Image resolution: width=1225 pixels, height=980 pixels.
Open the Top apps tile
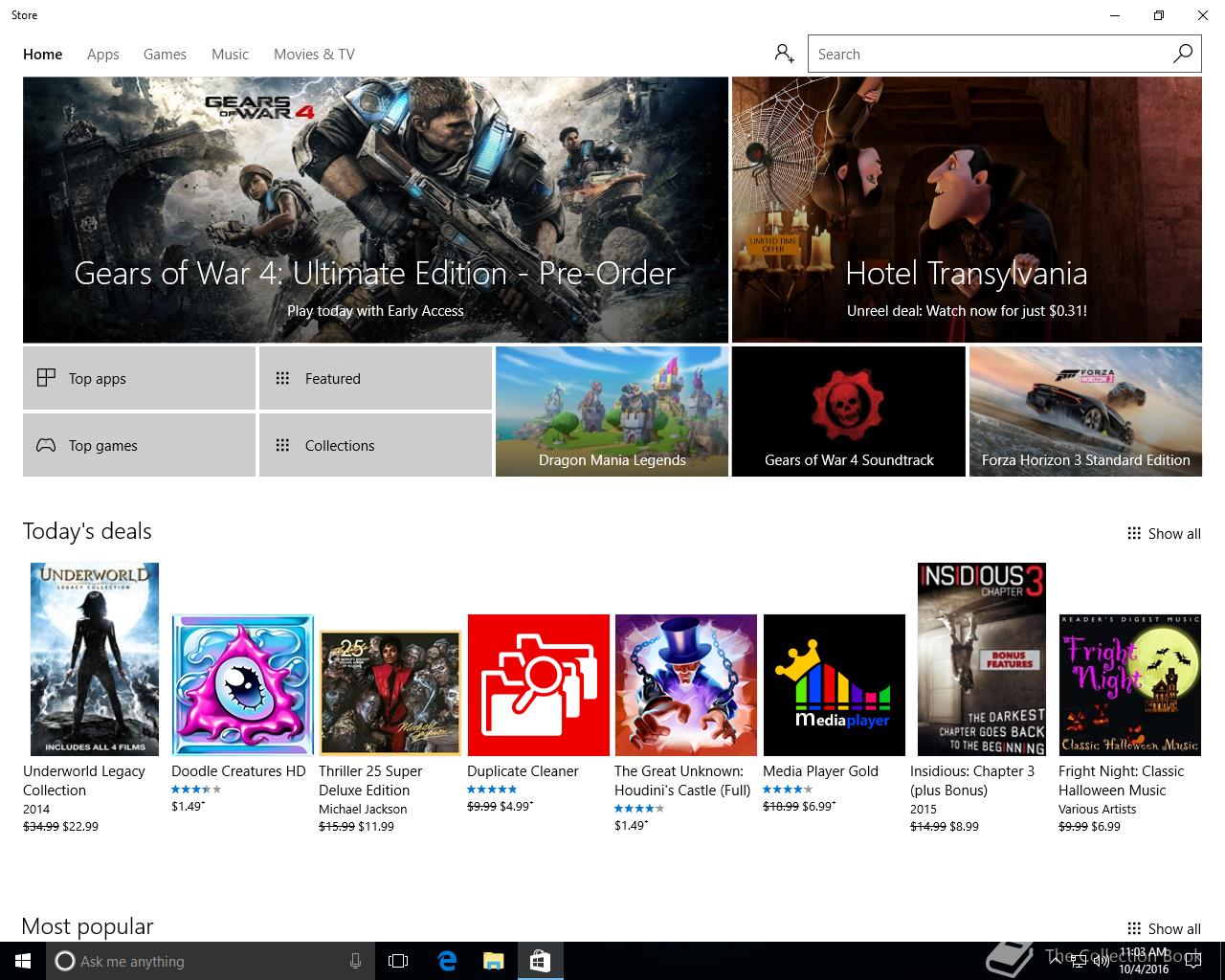pos(139,378)
